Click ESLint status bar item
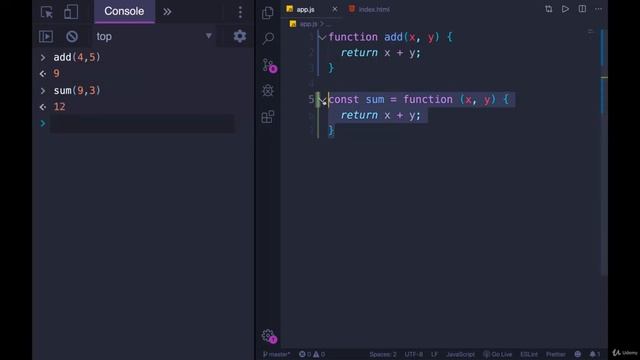Viewport: 640px width, 360px height. pos(529,354)
